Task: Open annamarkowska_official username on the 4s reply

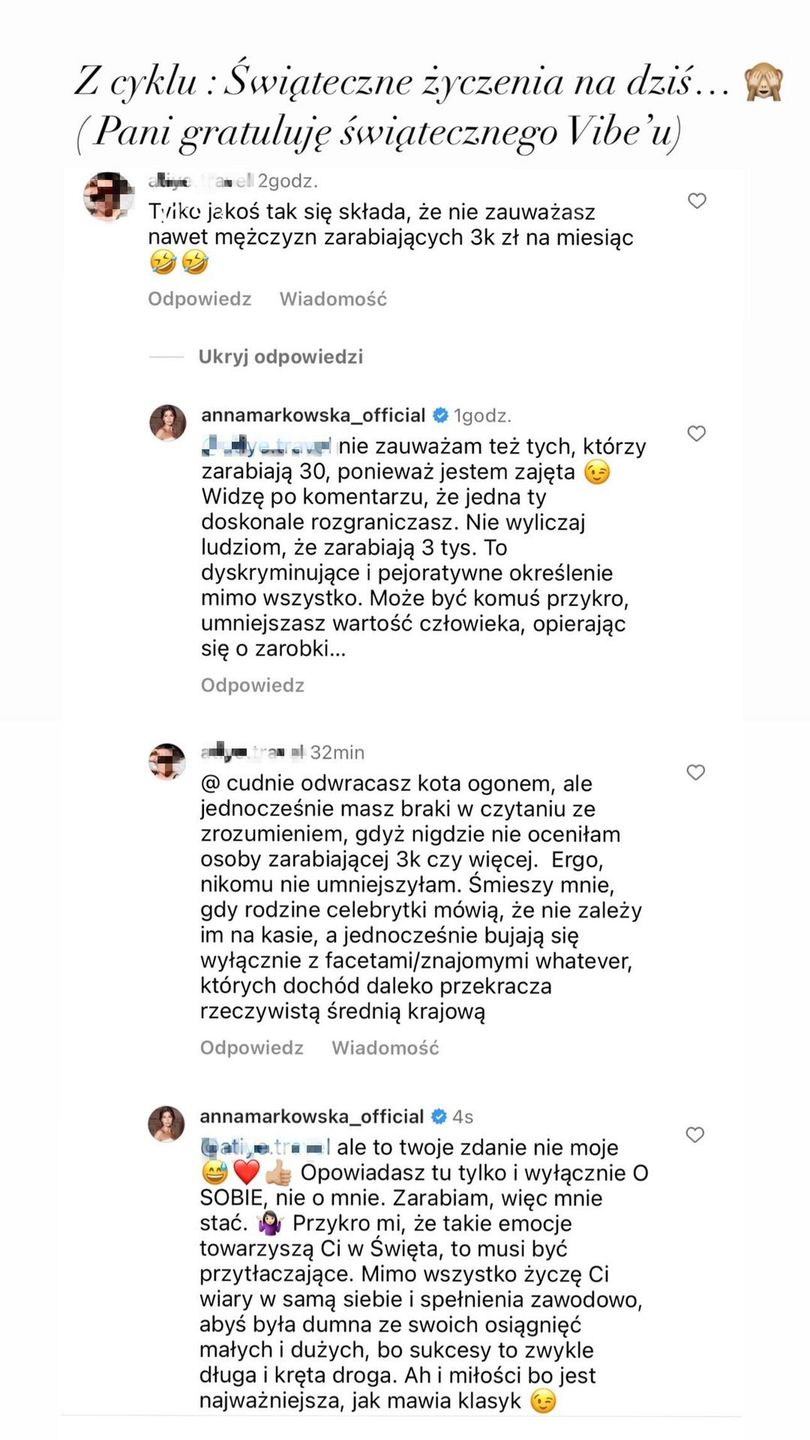Action: coord(313,1116)
